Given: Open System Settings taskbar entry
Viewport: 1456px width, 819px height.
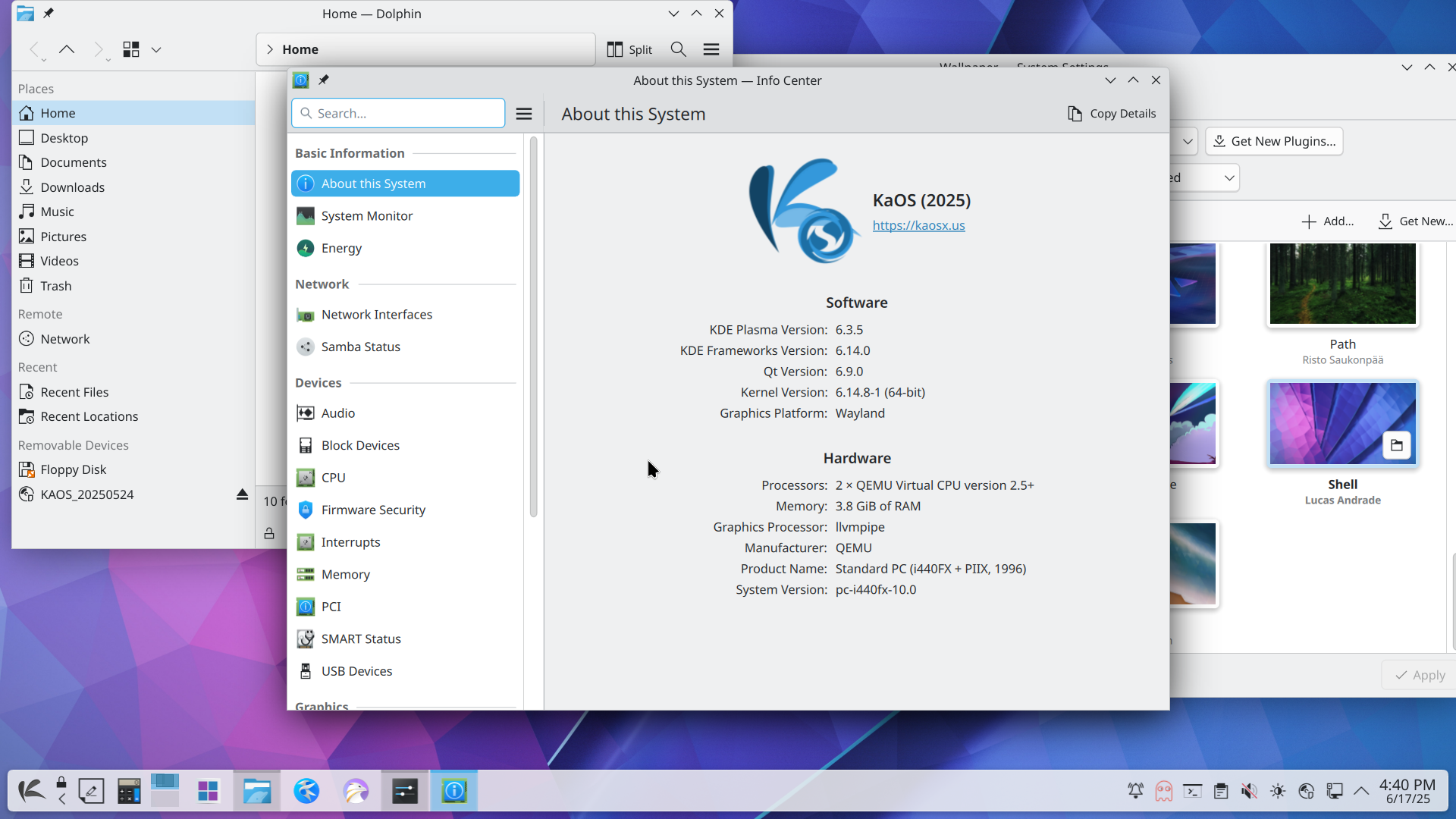Looking at the screenshot, I should (405, 791).
